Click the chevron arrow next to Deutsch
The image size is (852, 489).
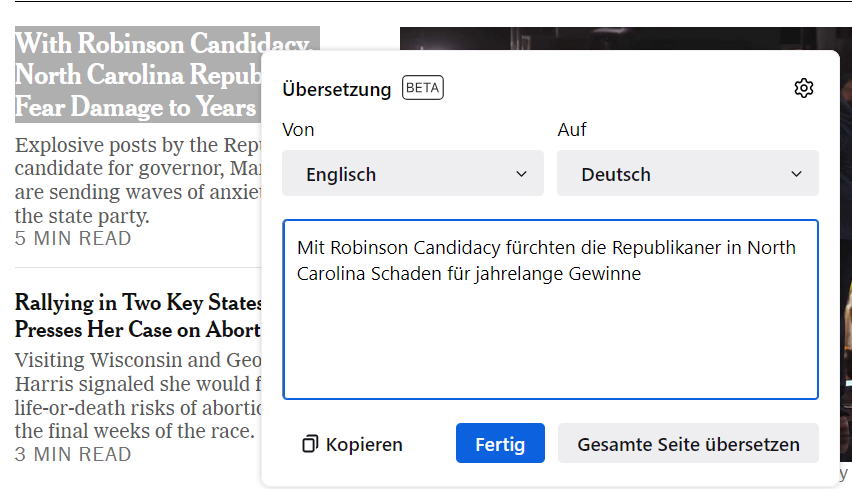click(796, 174)
